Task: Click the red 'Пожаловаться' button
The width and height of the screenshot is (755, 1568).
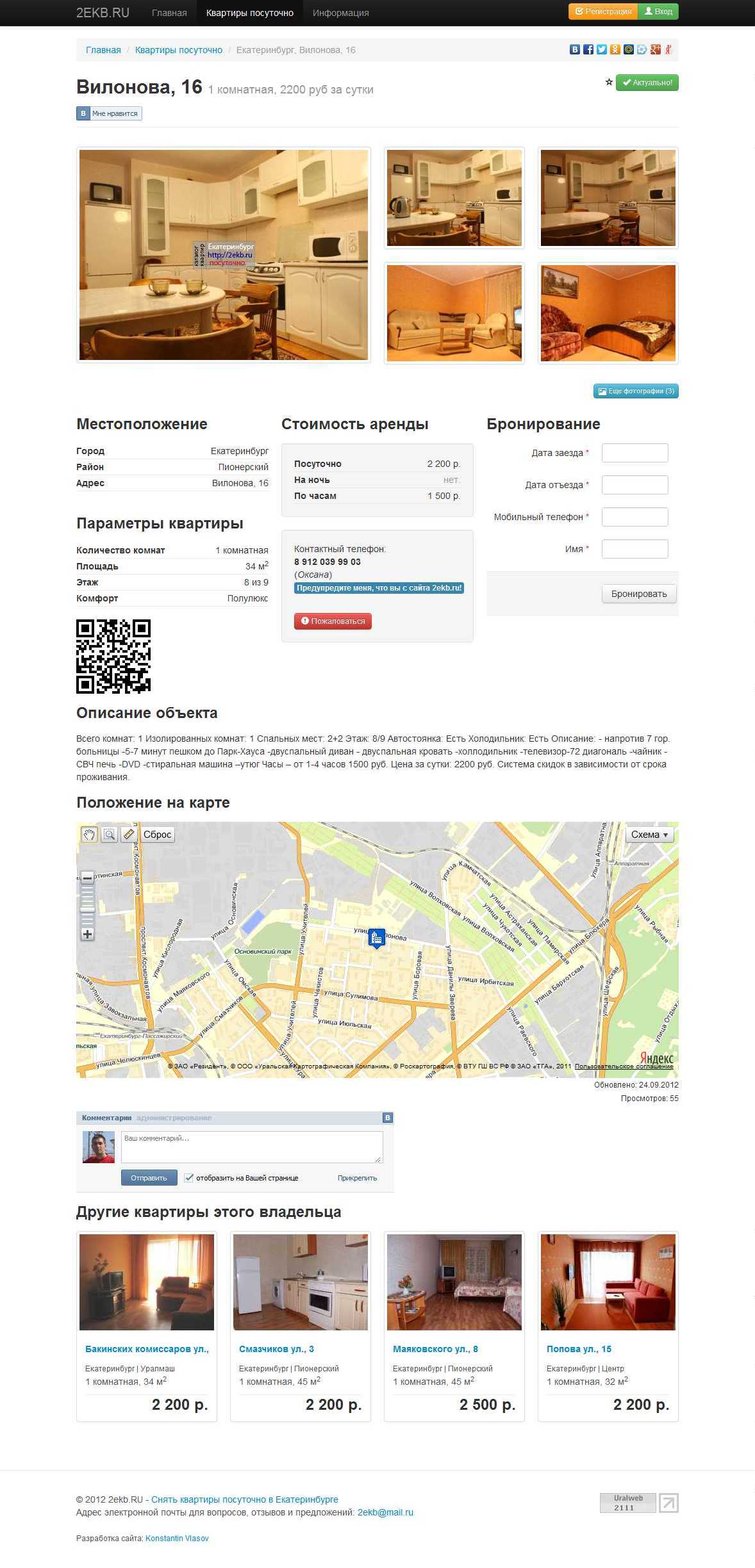Action: [x=333, y=621]
